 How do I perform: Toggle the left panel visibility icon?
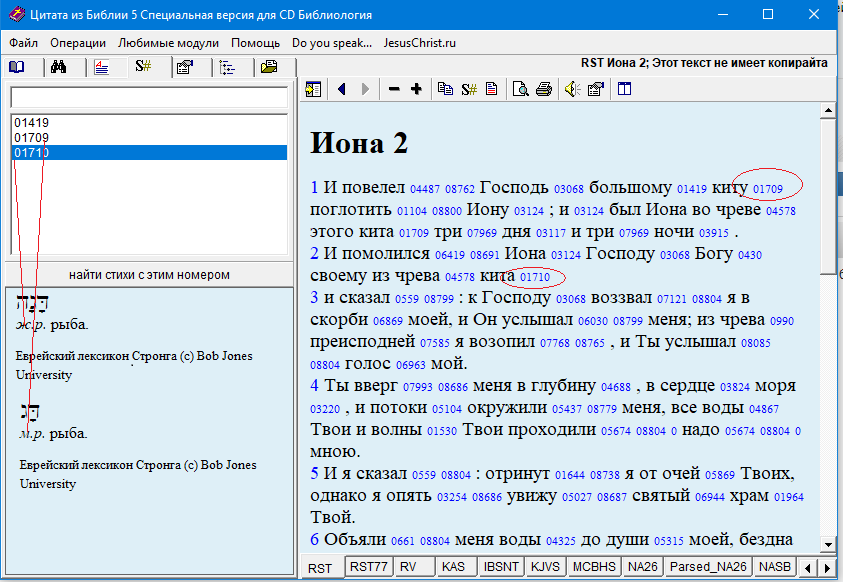click(x=313, y=89)
